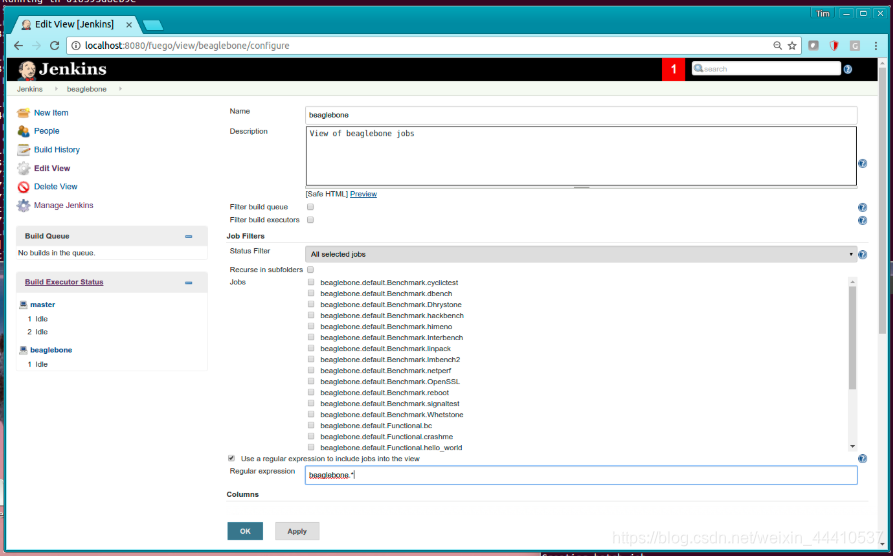Open help for Filter build queue
The image size is (893, 556).
click(x=862, y=207)
